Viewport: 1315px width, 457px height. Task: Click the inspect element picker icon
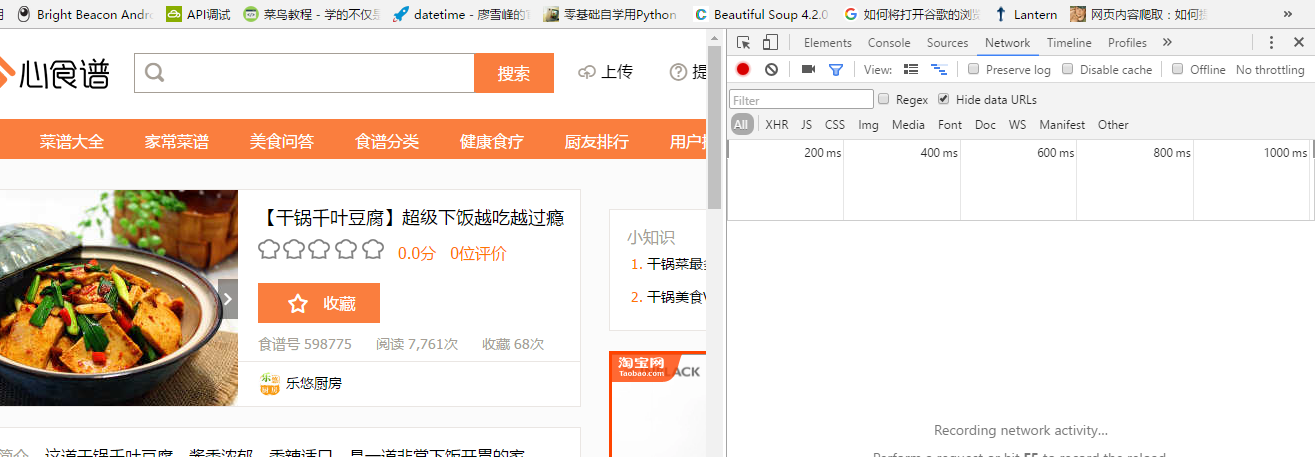pos(743,43)
